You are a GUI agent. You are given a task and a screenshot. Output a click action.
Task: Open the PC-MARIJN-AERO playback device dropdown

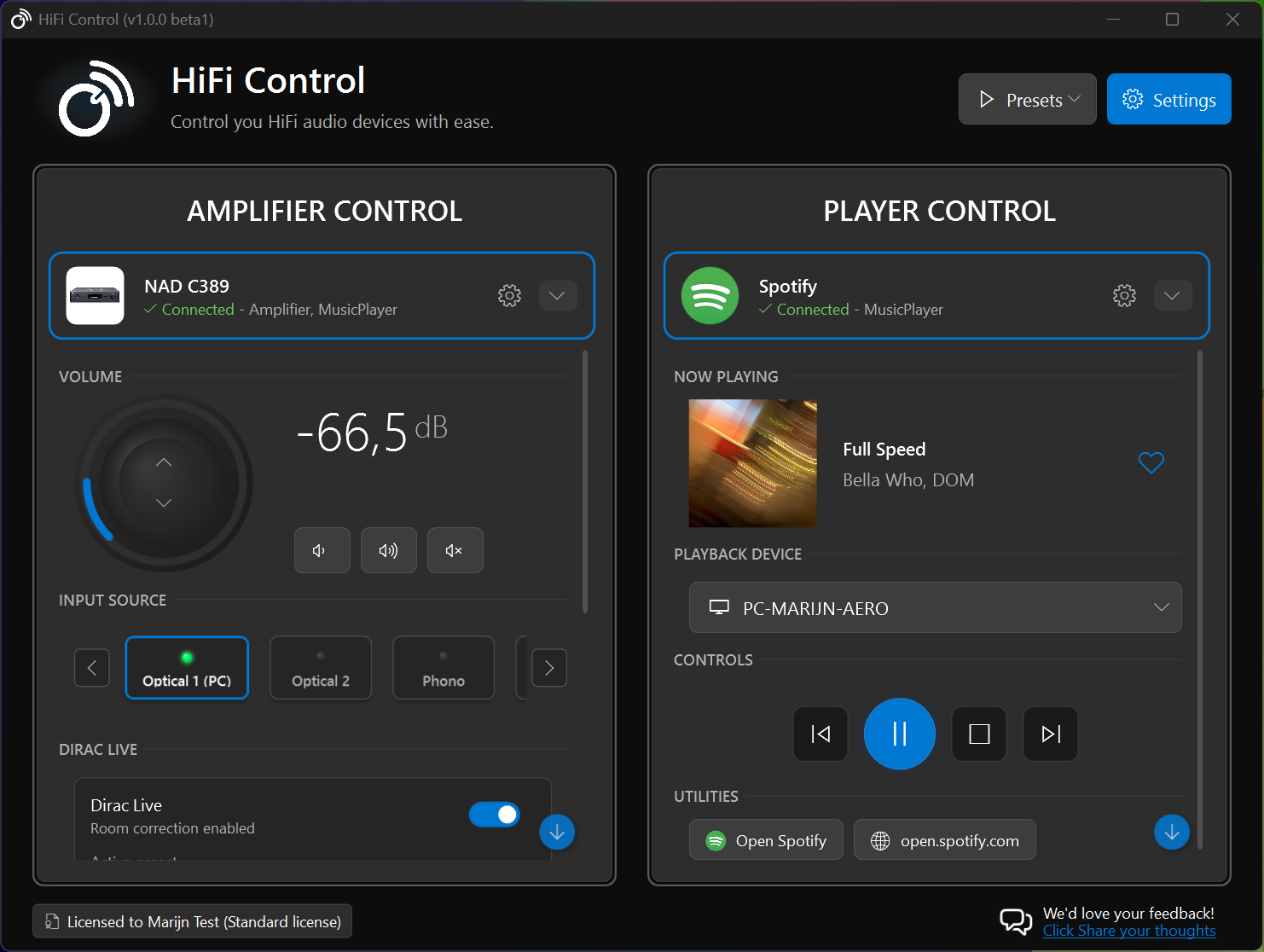935,607
